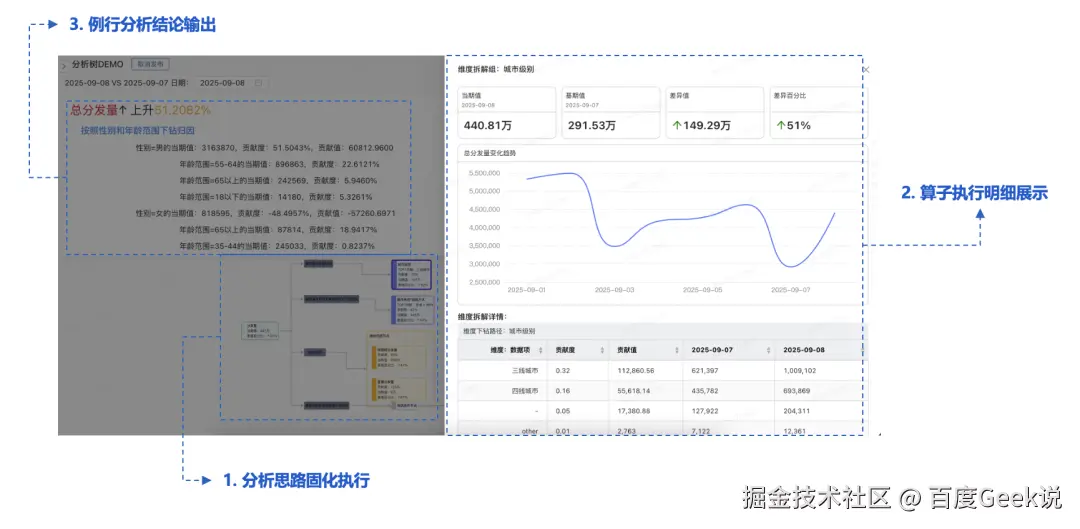The height and width of the screenshot is (529, 1080).
Task: Click the 0.16 contribution degree cell
Action: coord(563,391)
